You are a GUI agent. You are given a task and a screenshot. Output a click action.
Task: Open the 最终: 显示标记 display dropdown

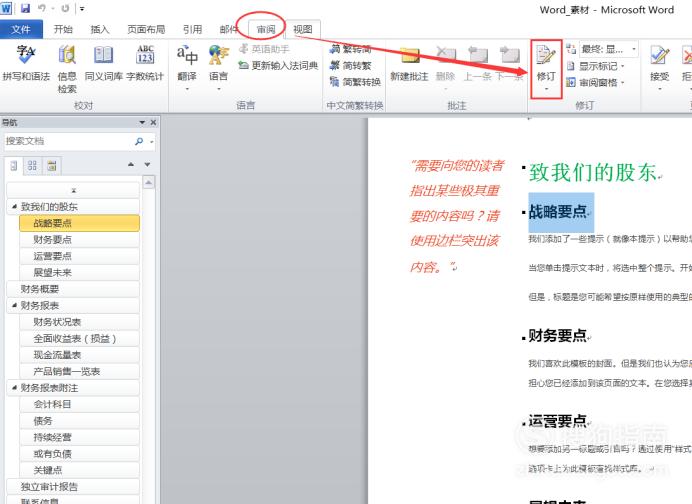point(608,49)
